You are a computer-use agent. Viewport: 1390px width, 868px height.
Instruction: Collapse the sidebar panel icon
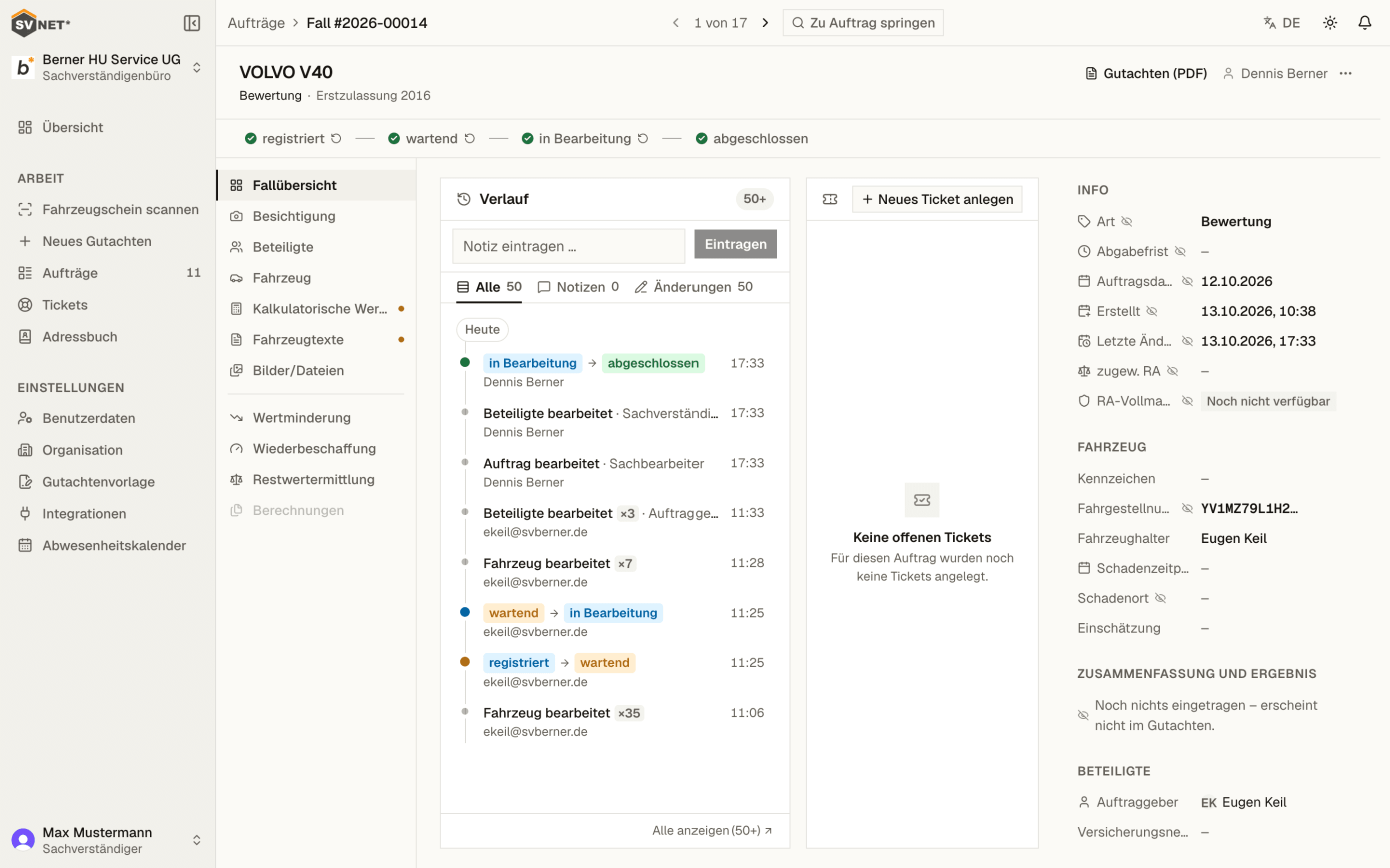click(191, 23)
